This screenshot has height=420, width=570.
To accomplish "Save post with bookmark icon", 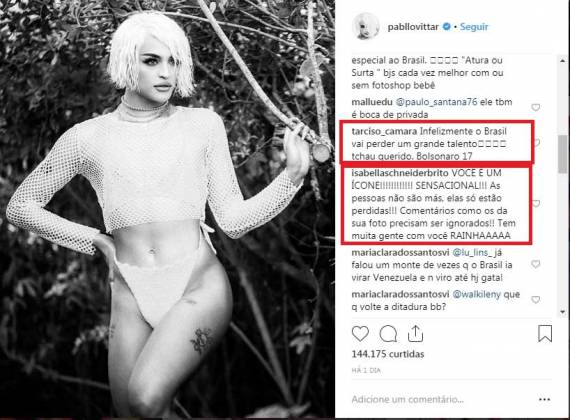I will tap(545, 333).
